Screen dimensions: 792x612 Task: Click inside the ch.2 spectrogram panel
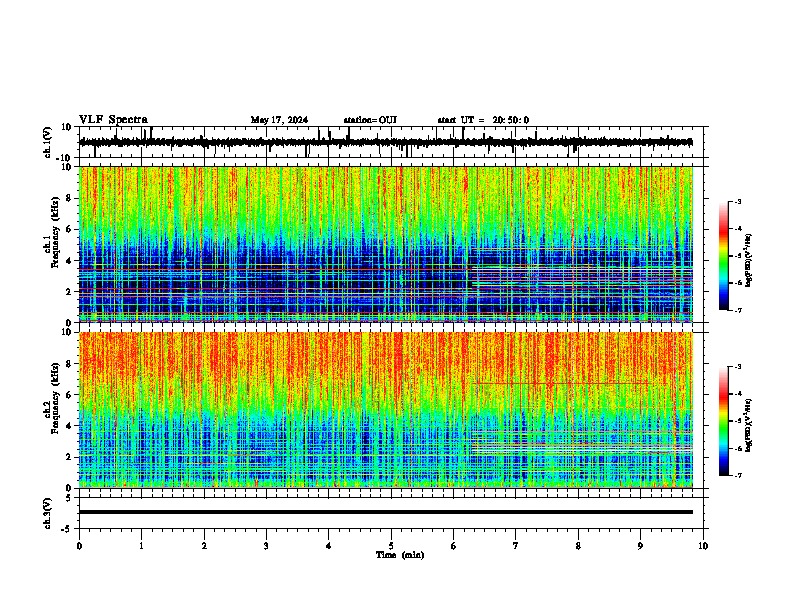point(386,410)
